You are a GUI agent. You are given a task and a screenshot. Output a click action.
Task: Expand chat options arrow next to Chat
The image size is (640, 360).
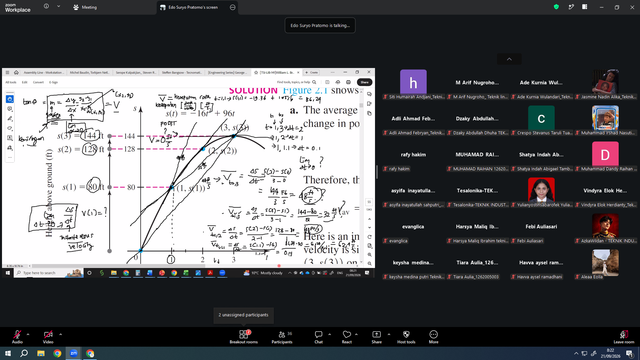point(329,334)
